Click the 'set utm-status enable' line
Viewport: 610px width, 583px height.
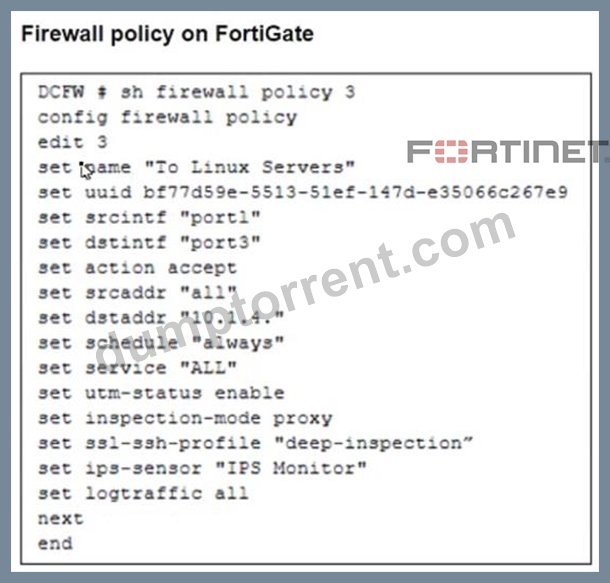tap(161, 393)
